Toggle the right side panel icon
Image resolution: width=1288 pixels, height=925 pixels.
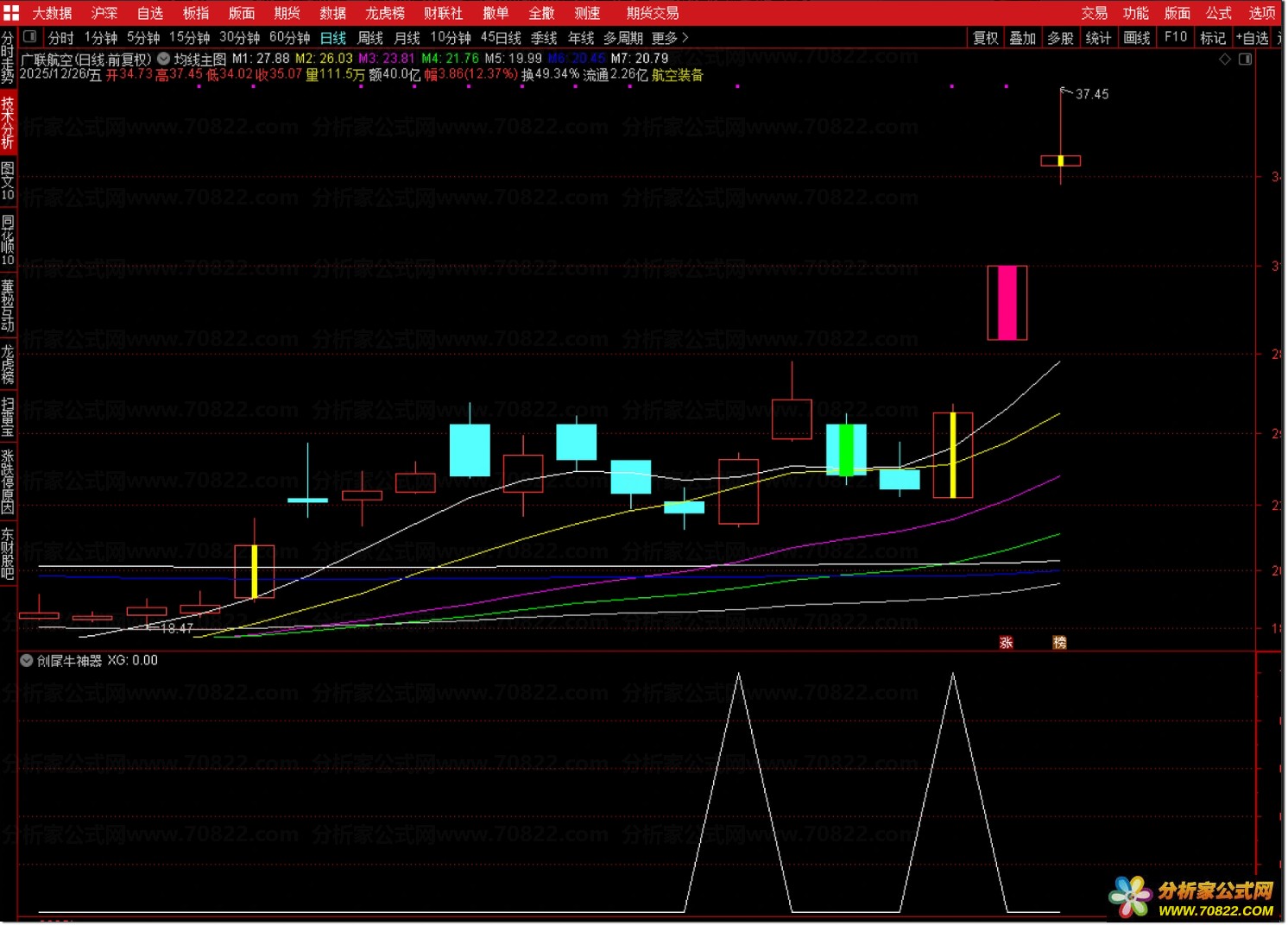pyautogui.click(x=1245, y=59)
